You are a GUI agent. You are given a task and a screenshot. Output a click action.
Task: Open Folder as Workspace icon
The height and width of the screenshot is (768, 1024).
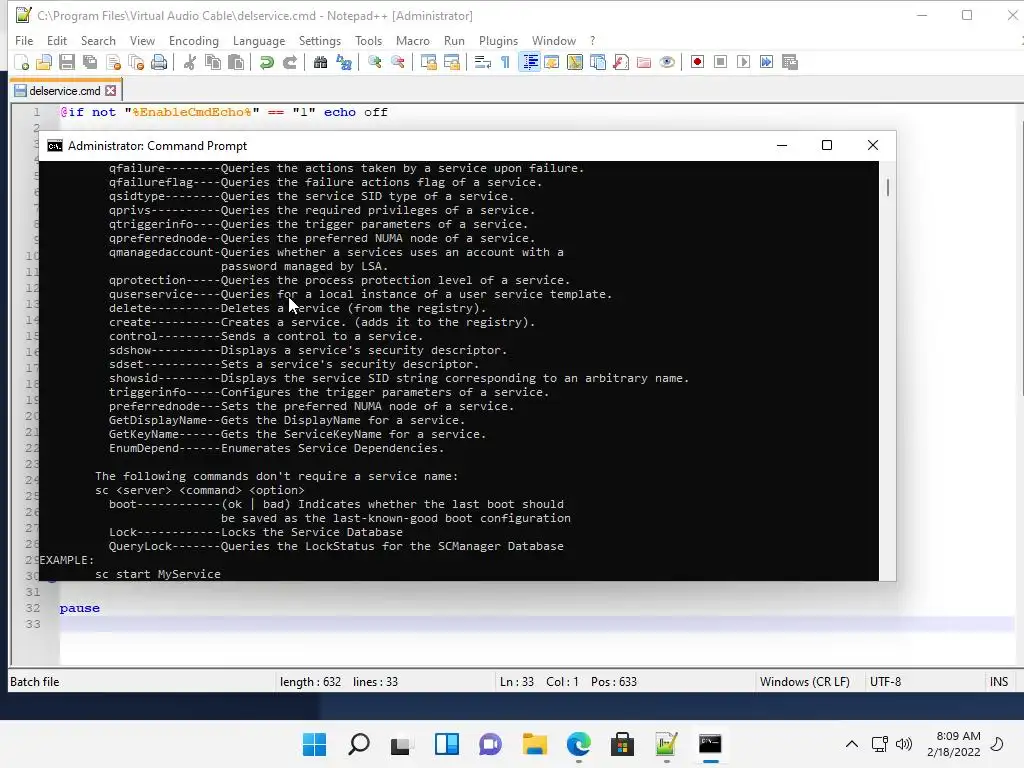pyautogui.click(x=644, y=62)
